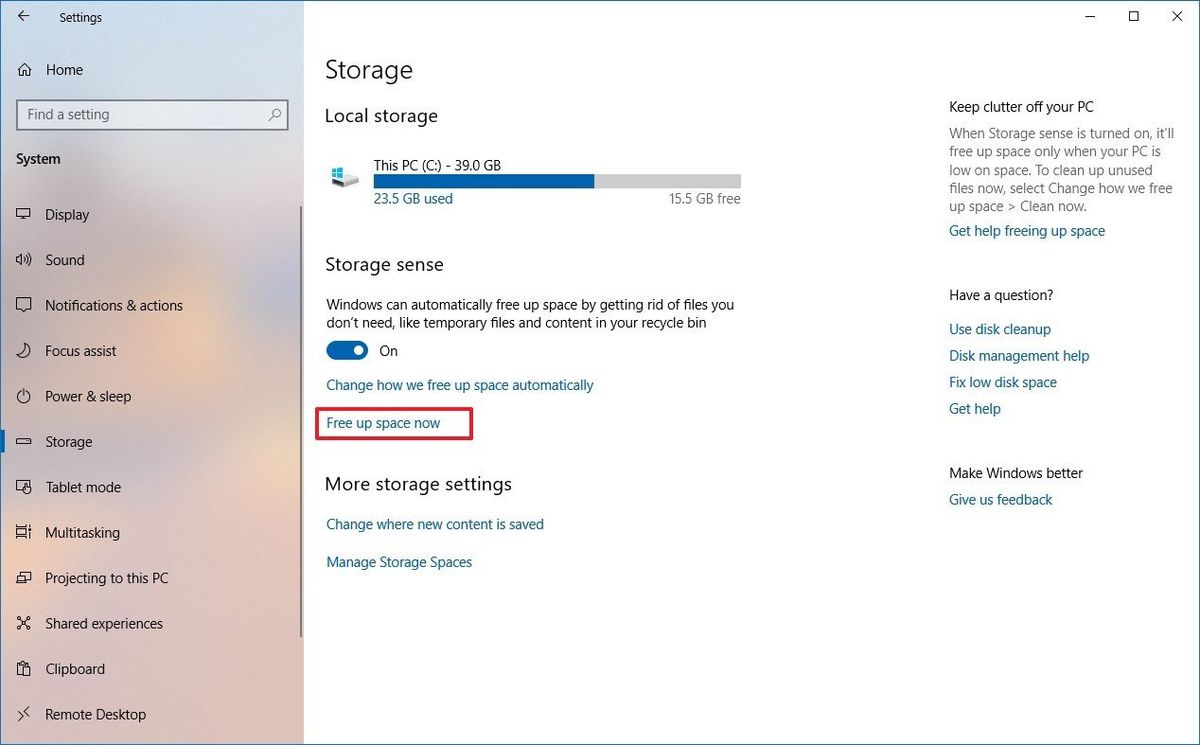Select Tablet mode from sidebar
1200x745 pixels.
coord(81,487)
